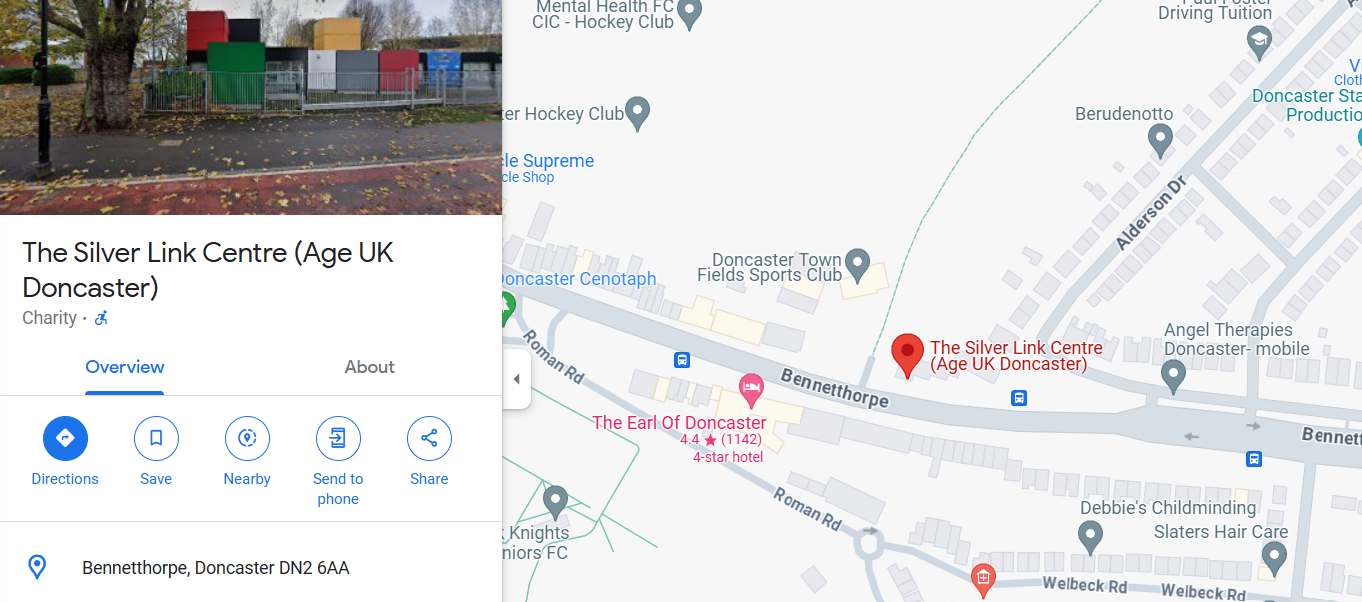Click Debbie's Childminding map pin
The height and width of the screenshot is (602, 1362).
tap(1091, 538)
